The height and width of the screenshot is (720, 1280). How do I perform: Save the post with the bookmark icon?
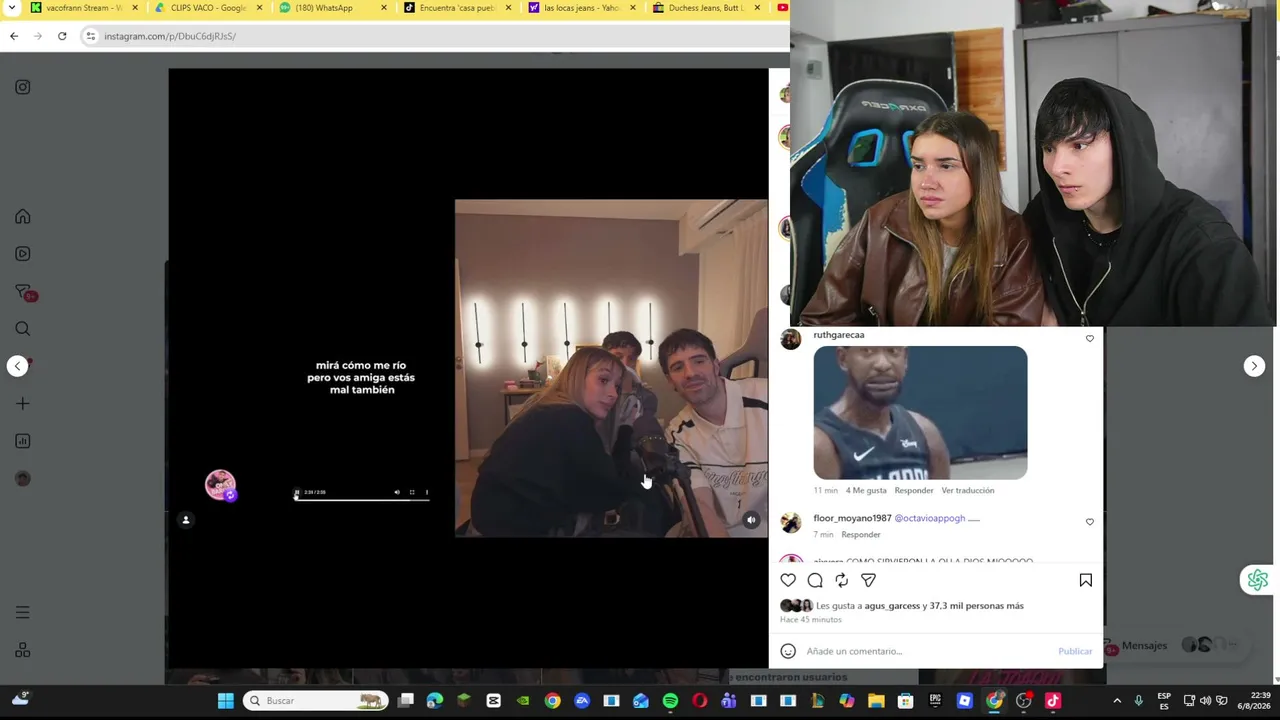coord(1086,580)
